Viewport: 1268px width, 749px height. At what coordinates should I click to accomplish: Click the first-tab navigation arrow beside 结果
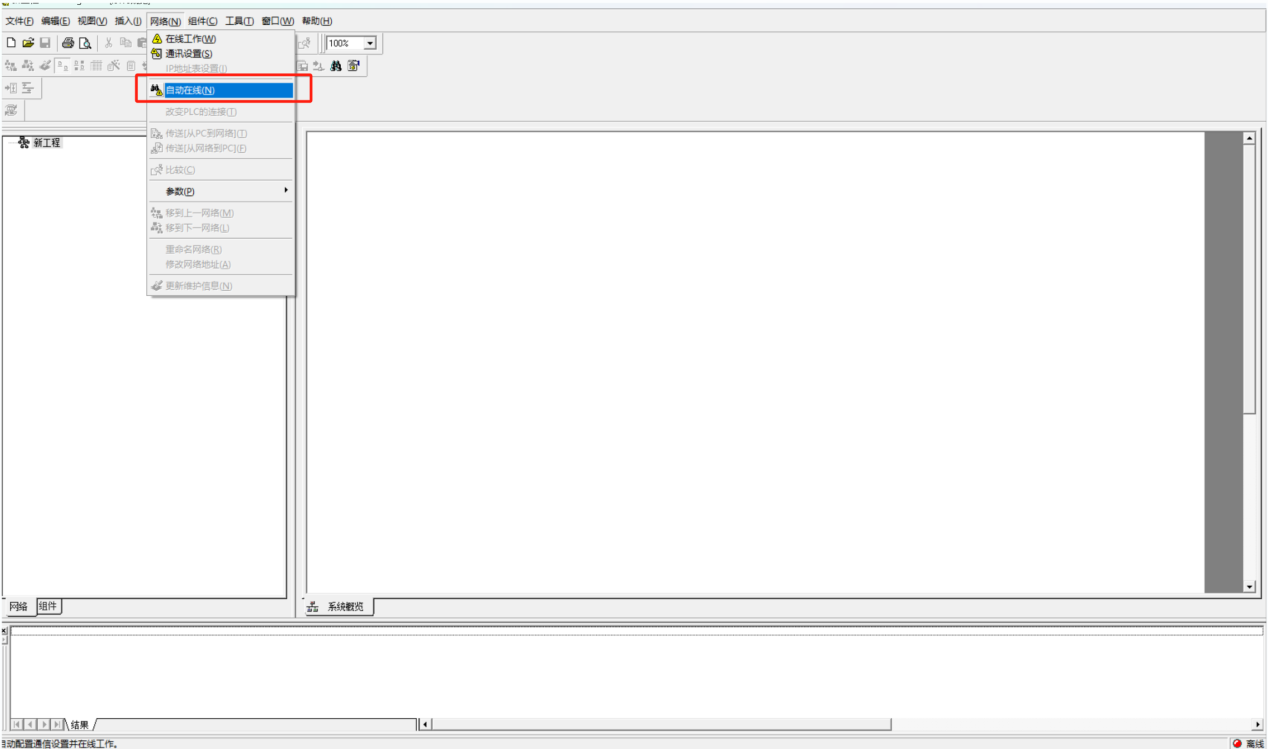(x=17, y=724)
